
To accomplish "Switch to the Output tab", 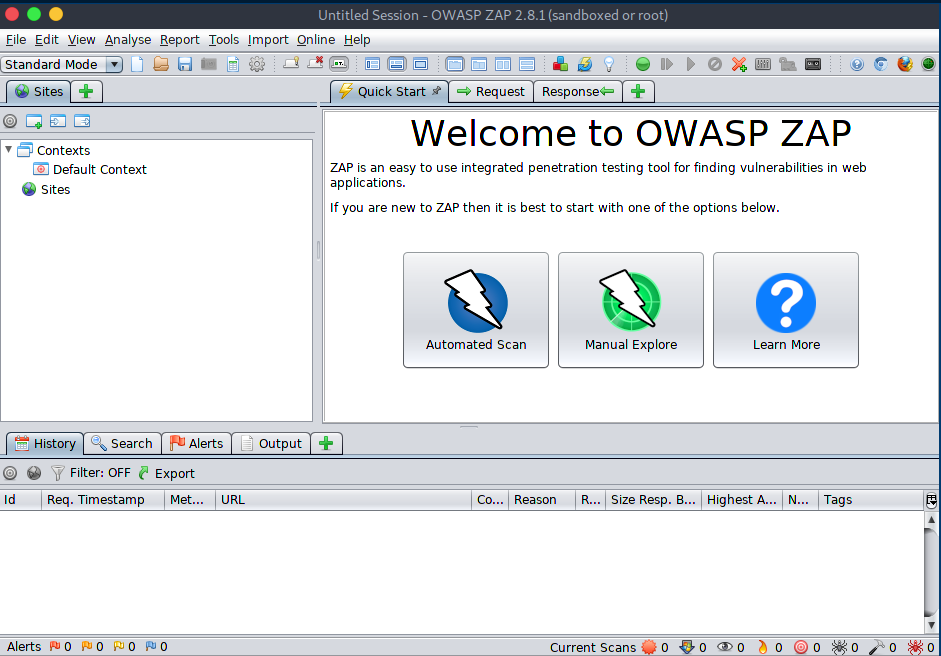I will pos(271,443).
